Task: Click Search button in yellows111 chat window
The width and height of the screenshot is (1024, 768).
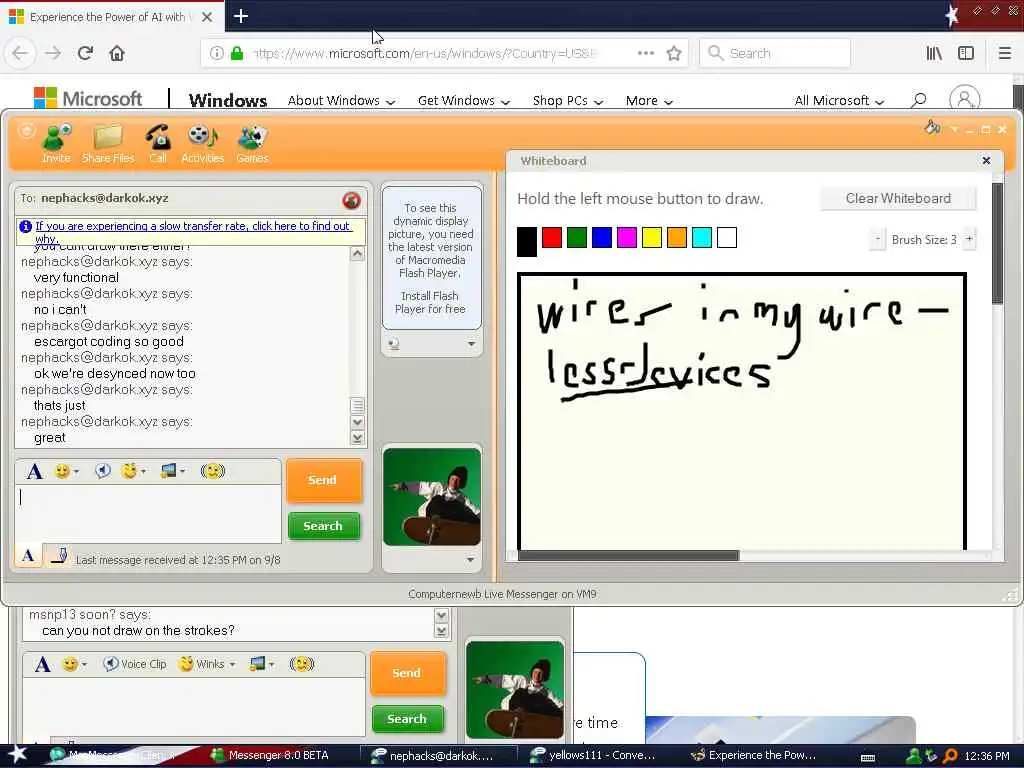Action: 407,719
